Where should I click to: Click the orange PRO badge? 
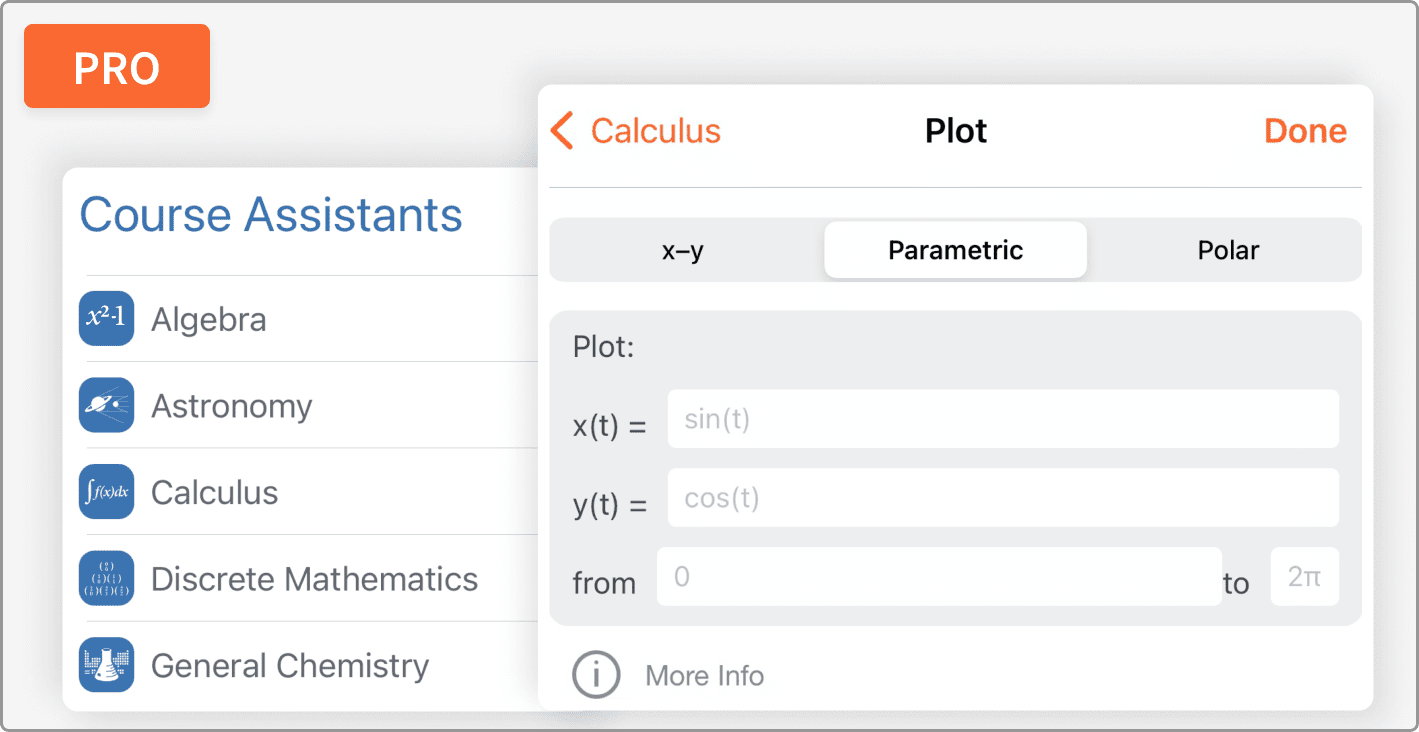tap(117, 66)
